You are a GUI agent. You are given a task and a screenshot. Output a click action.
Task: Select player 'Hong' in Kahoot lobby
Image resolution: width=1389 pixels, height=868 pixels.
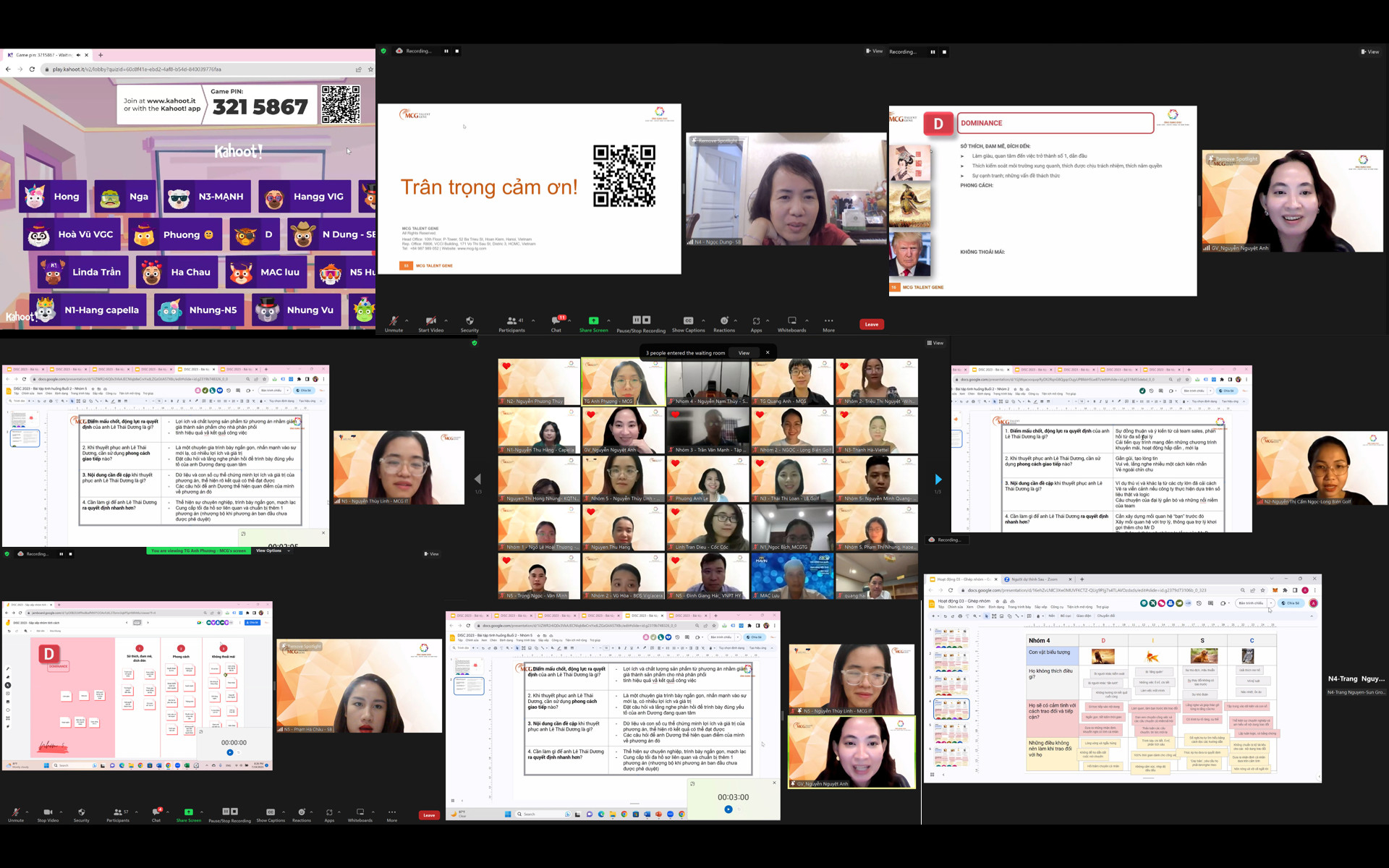(x=53, y=197)
